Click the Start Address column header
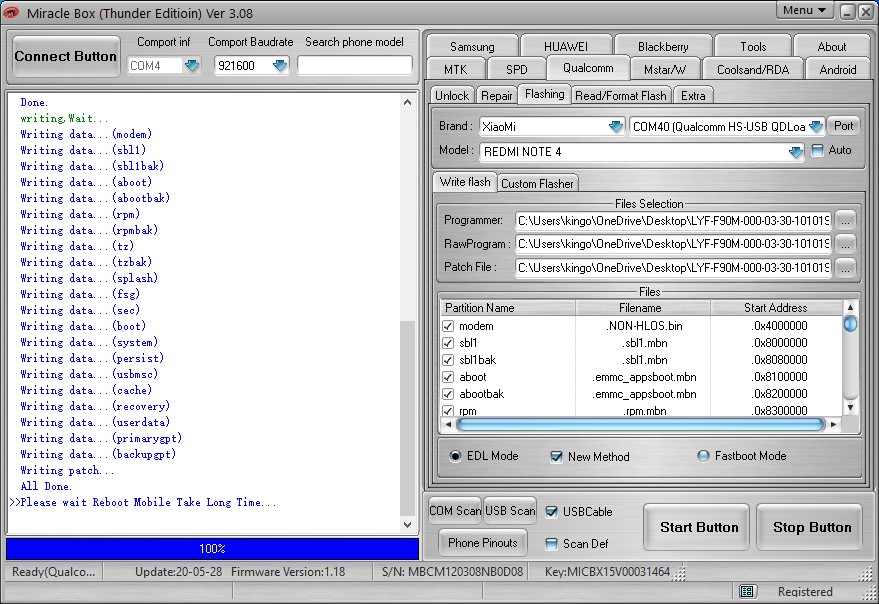The height and width of the screenshot is (604, 879). 776,308
